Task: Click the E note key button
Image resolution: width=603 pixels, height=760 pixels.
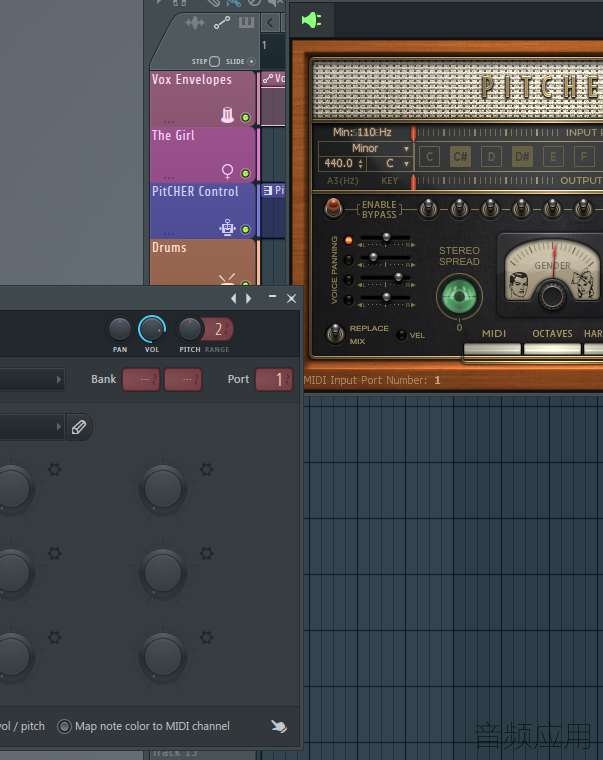Action: [553, 157]
